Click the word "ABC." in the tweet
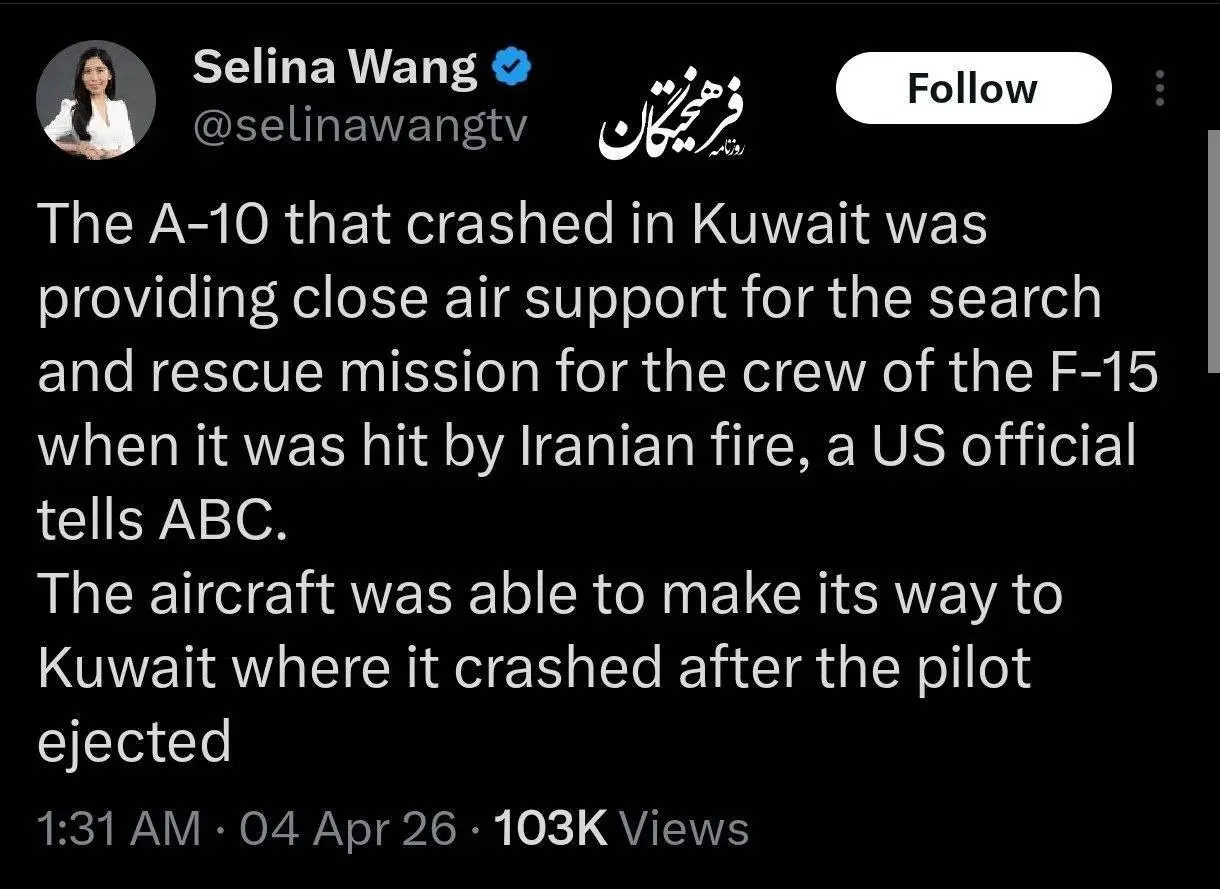 click(214, 521)
